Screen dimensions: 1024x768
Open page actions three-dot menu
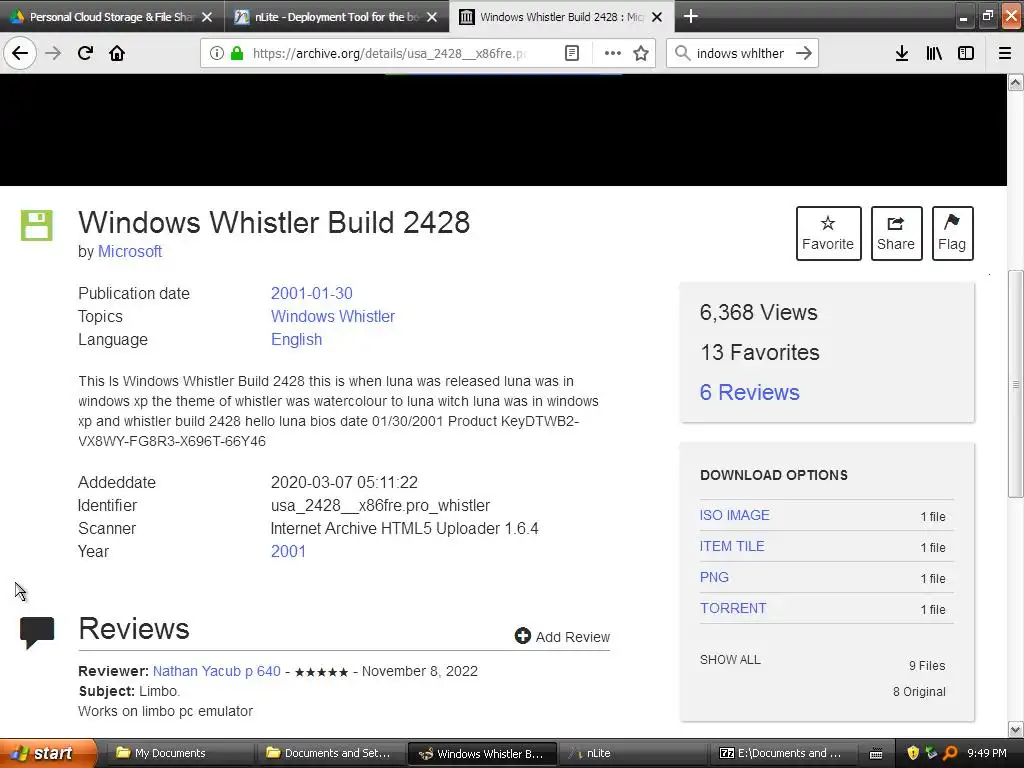[x=613, y=53]
